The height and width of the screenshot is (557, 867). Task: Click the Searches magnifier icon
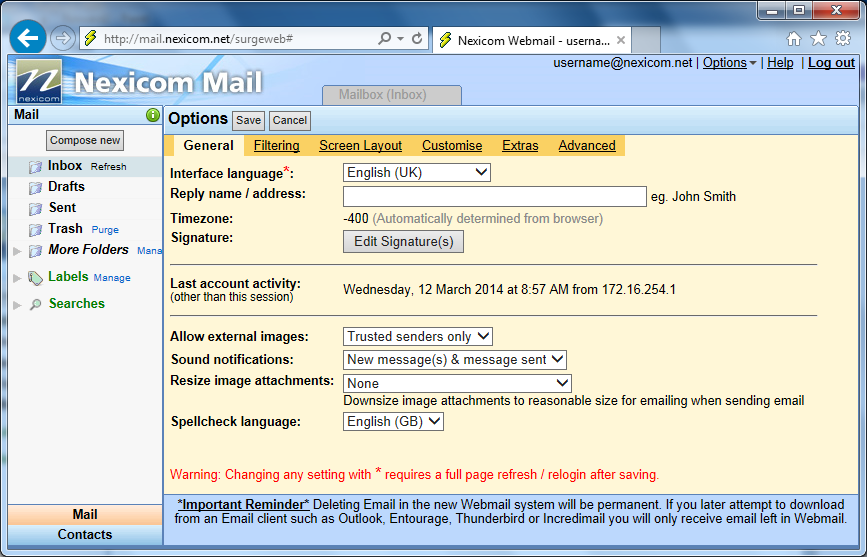pyautogui.click(x=35, y=304)
